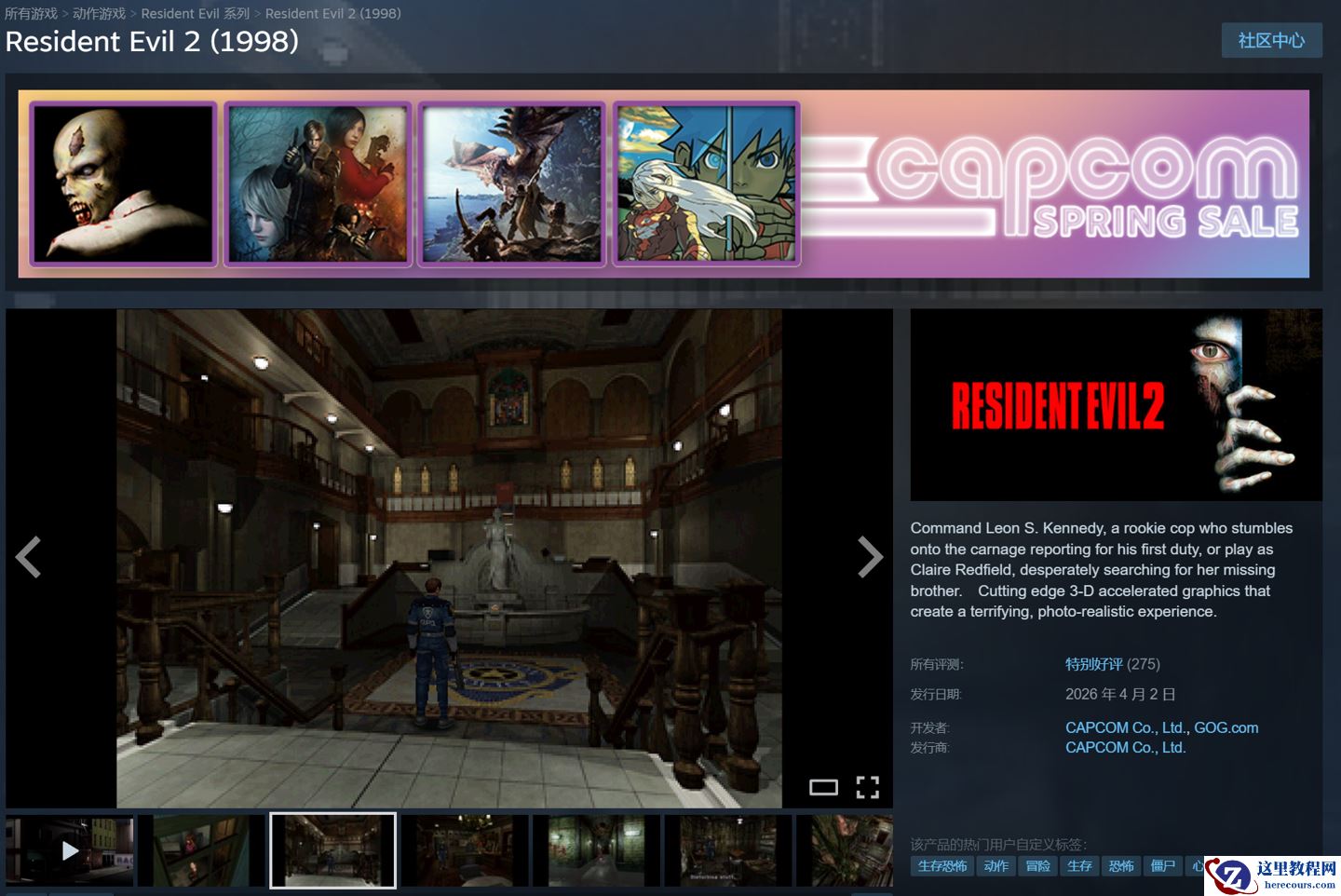
Task: Open the 所有游戏 breadcrumb
Action: [x=31, y=14]
